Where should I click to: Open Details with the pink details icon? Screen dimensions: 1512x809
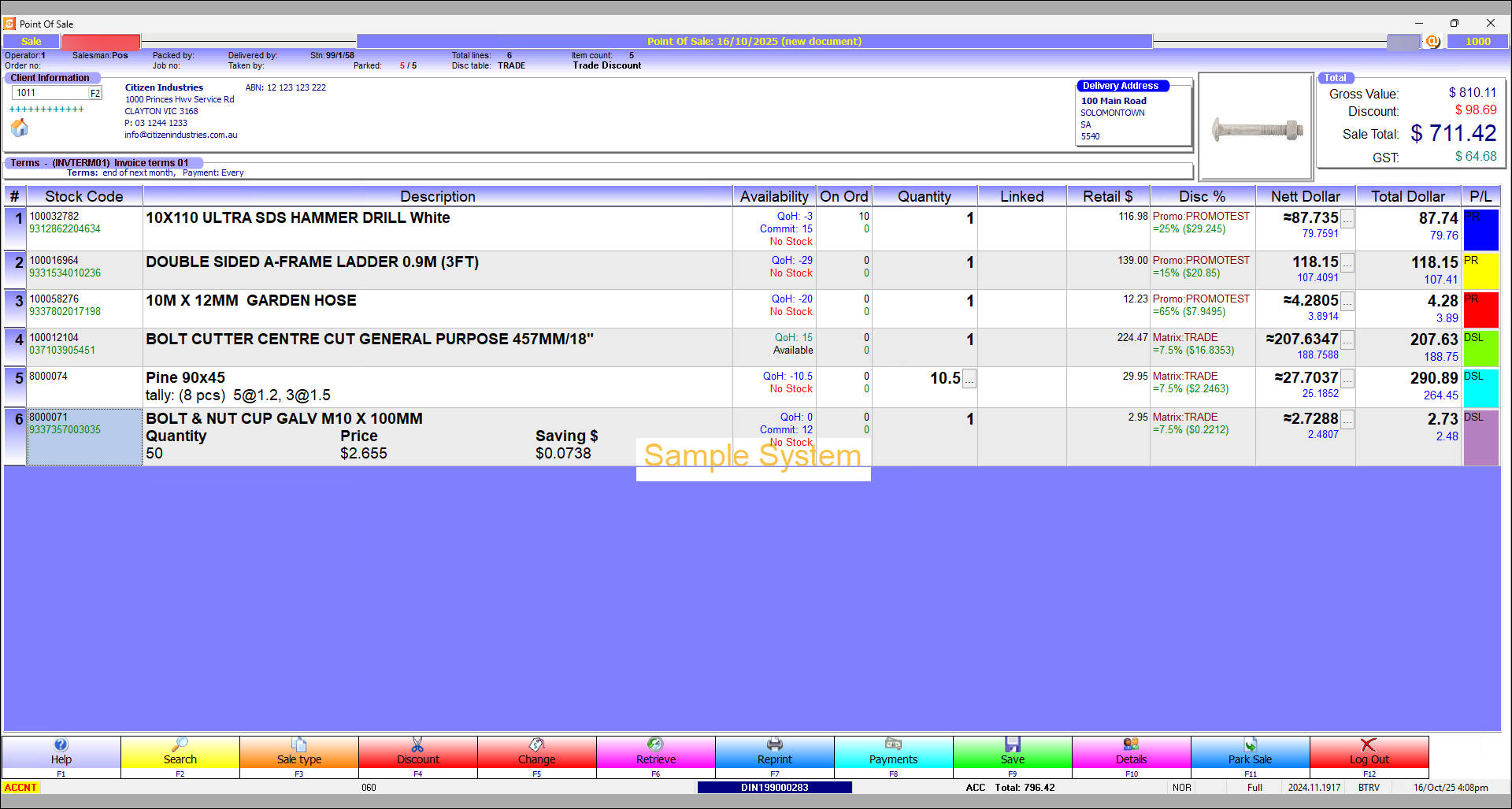coord(1132,744)
